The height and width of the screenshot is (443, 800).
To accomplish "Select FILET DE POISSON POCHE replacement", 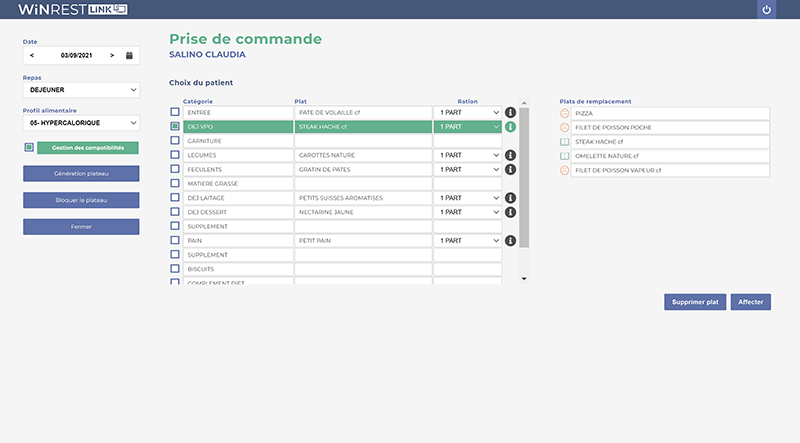I will pos(670,128).
